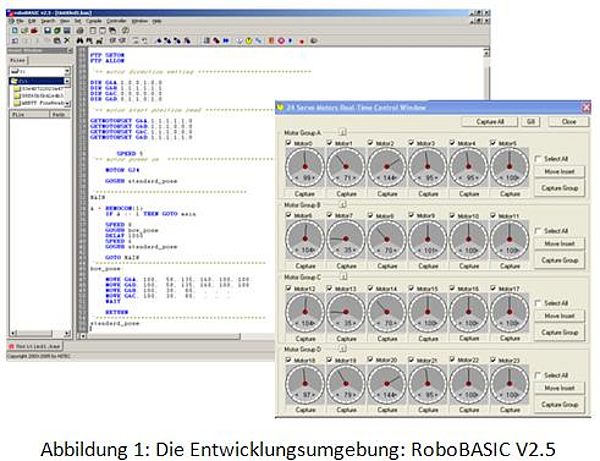This screenshot has width=600, height=461.
Task: Click the black X delete icon in toolbar
Action: (x=67, y=40)
